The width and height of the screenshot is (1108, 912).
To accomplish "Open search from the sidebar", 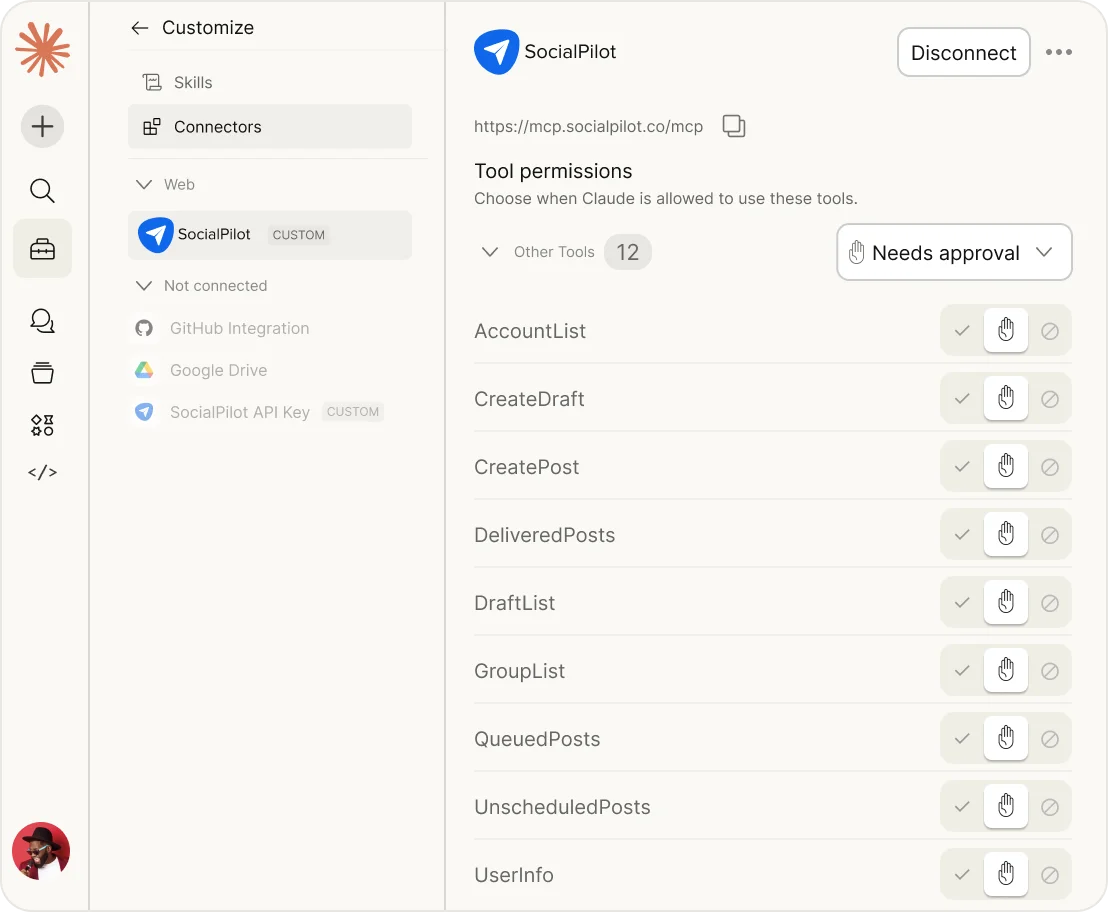I will pos(42,190).
